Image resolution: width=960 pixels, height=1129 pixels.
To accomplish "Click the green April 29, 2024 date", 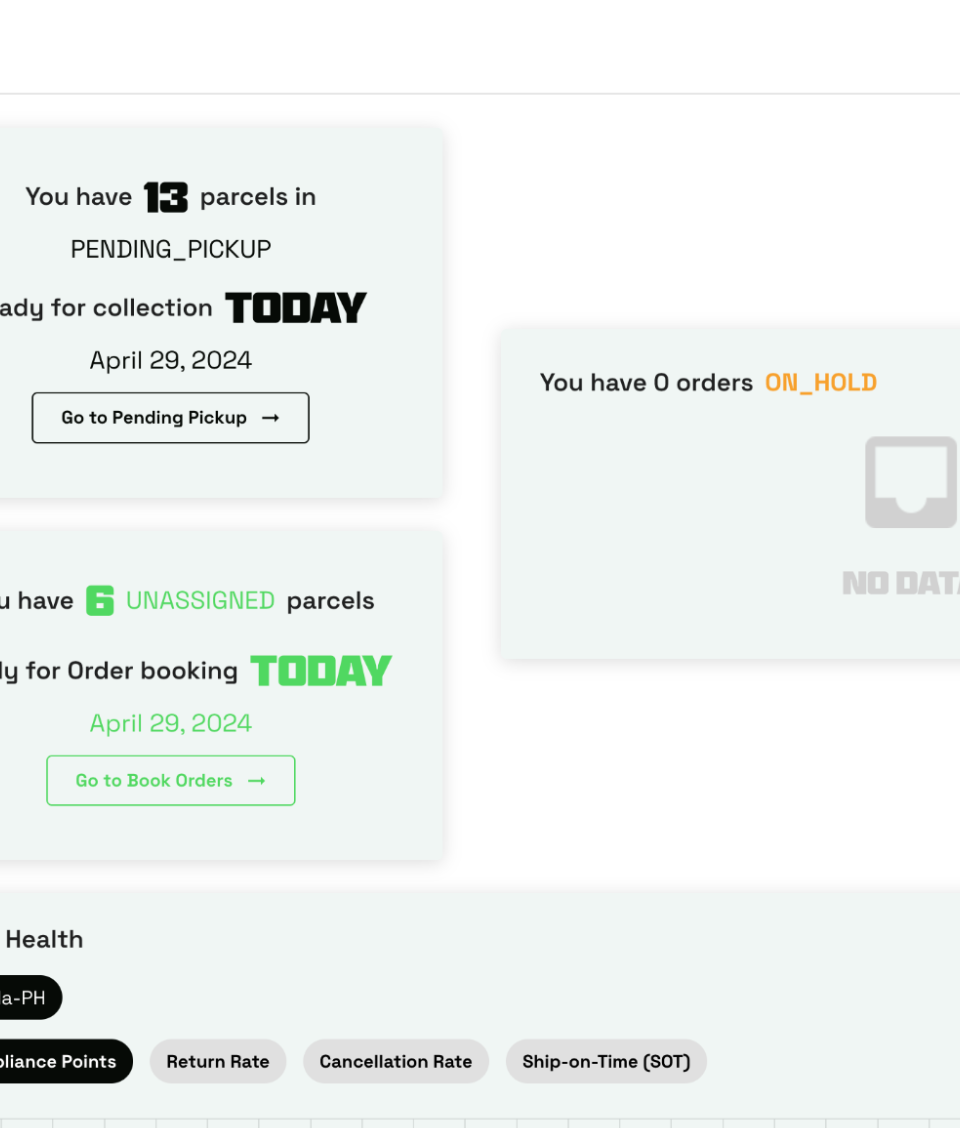I will pyautogui.click(x=171, y=724).
